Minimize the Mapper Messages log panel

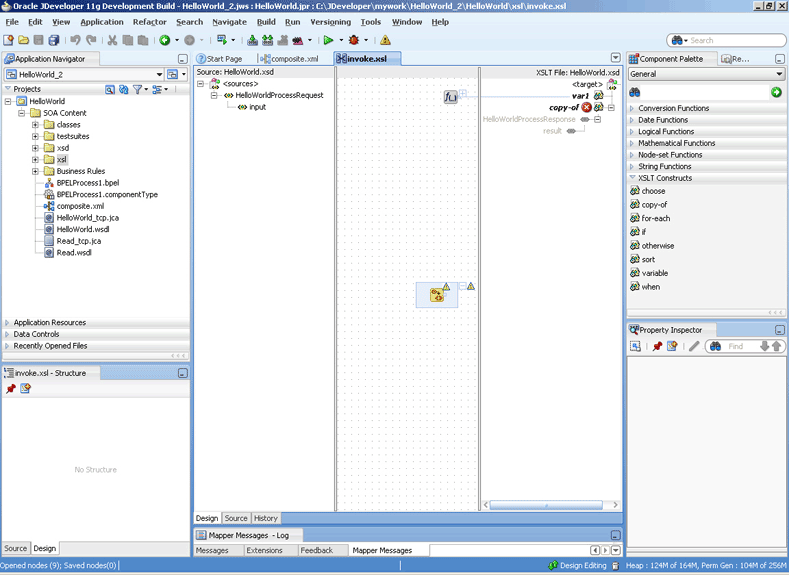pos(615,535)
